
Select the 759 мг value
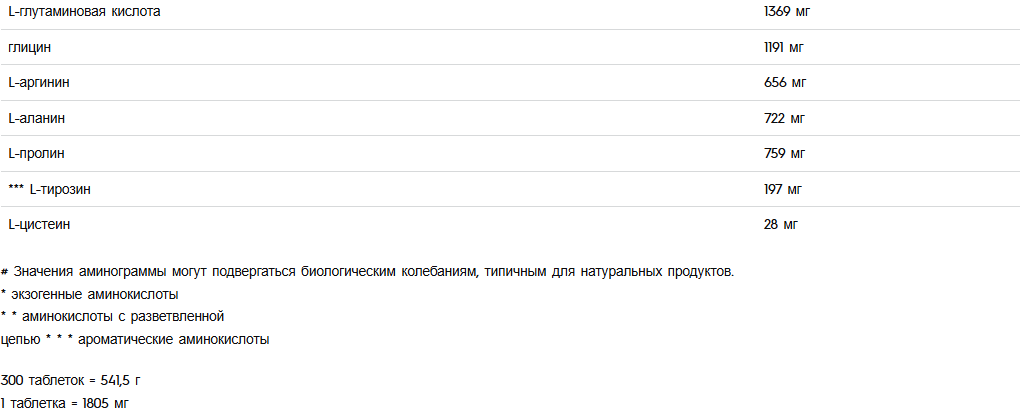[785, 154]
